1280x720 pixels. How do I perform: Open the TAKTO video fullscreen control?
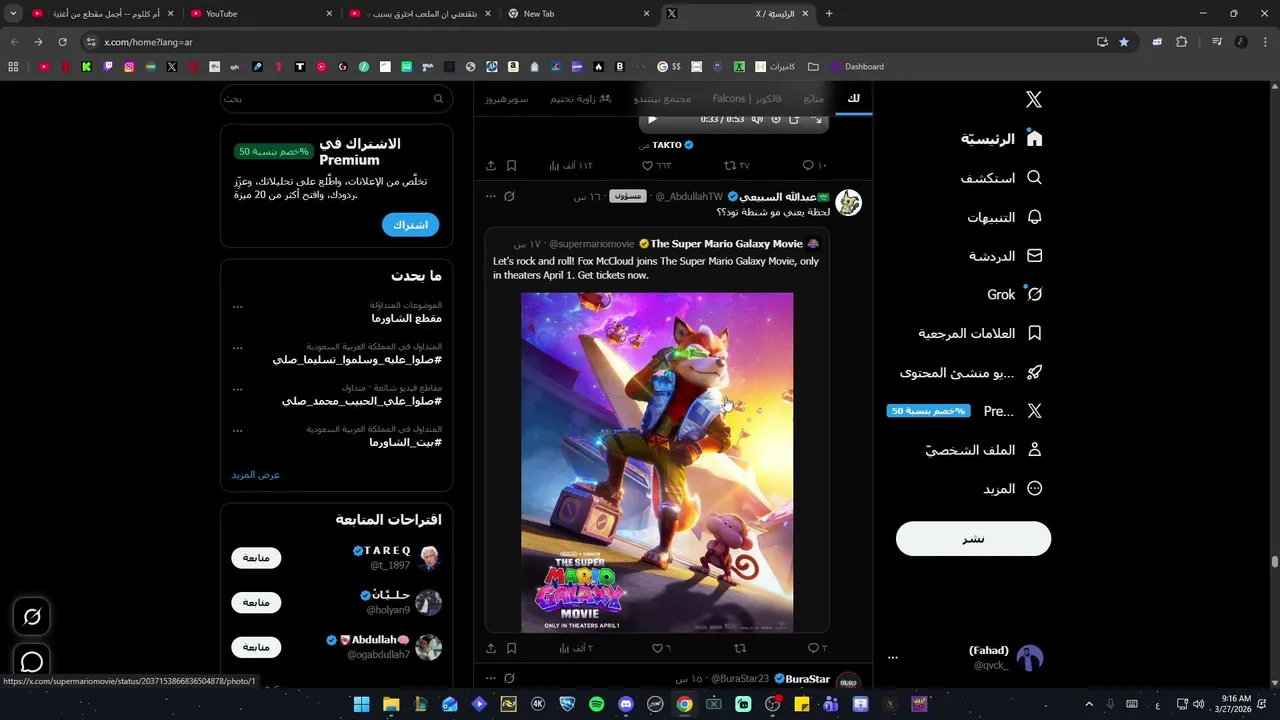[817, 118]
